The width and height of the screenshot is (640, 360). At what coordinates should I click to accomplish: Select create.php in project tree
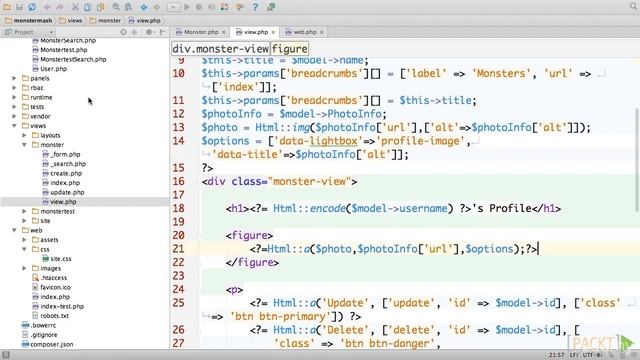[x=62, y=173]
